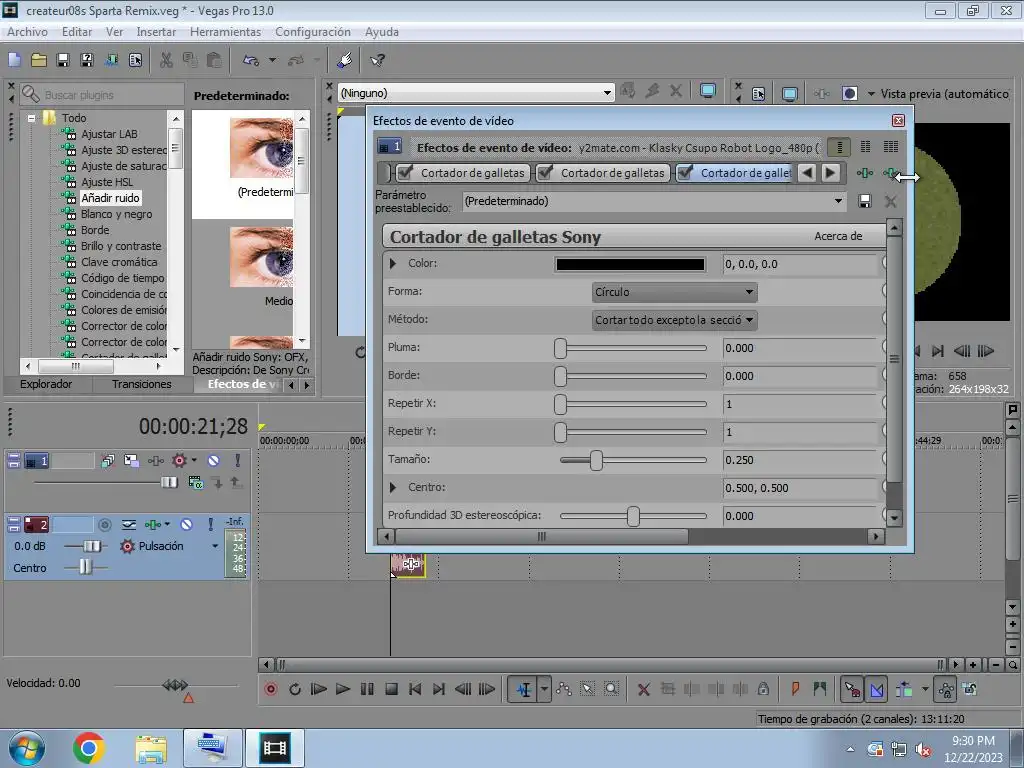
Task: Toggle the Auto crossfades icon
Action: [x=876, y=689]
